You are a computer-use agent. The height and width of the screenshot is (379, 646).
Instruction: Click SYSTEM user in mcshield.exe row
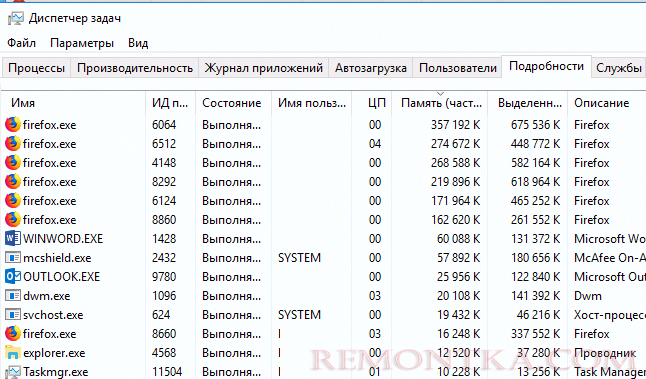(299, 257)
